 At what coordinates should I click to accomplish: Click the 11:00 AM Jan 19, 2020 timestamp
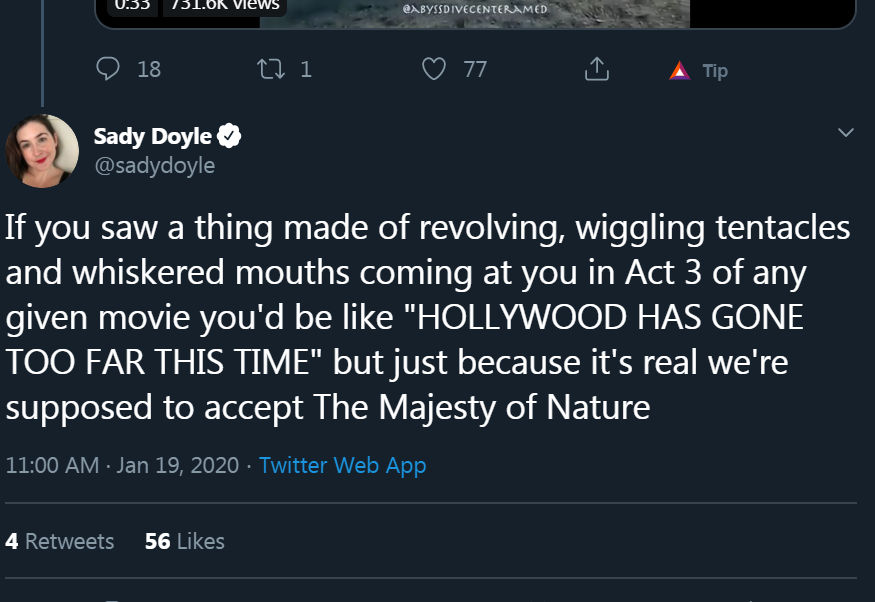coord(122,465)
